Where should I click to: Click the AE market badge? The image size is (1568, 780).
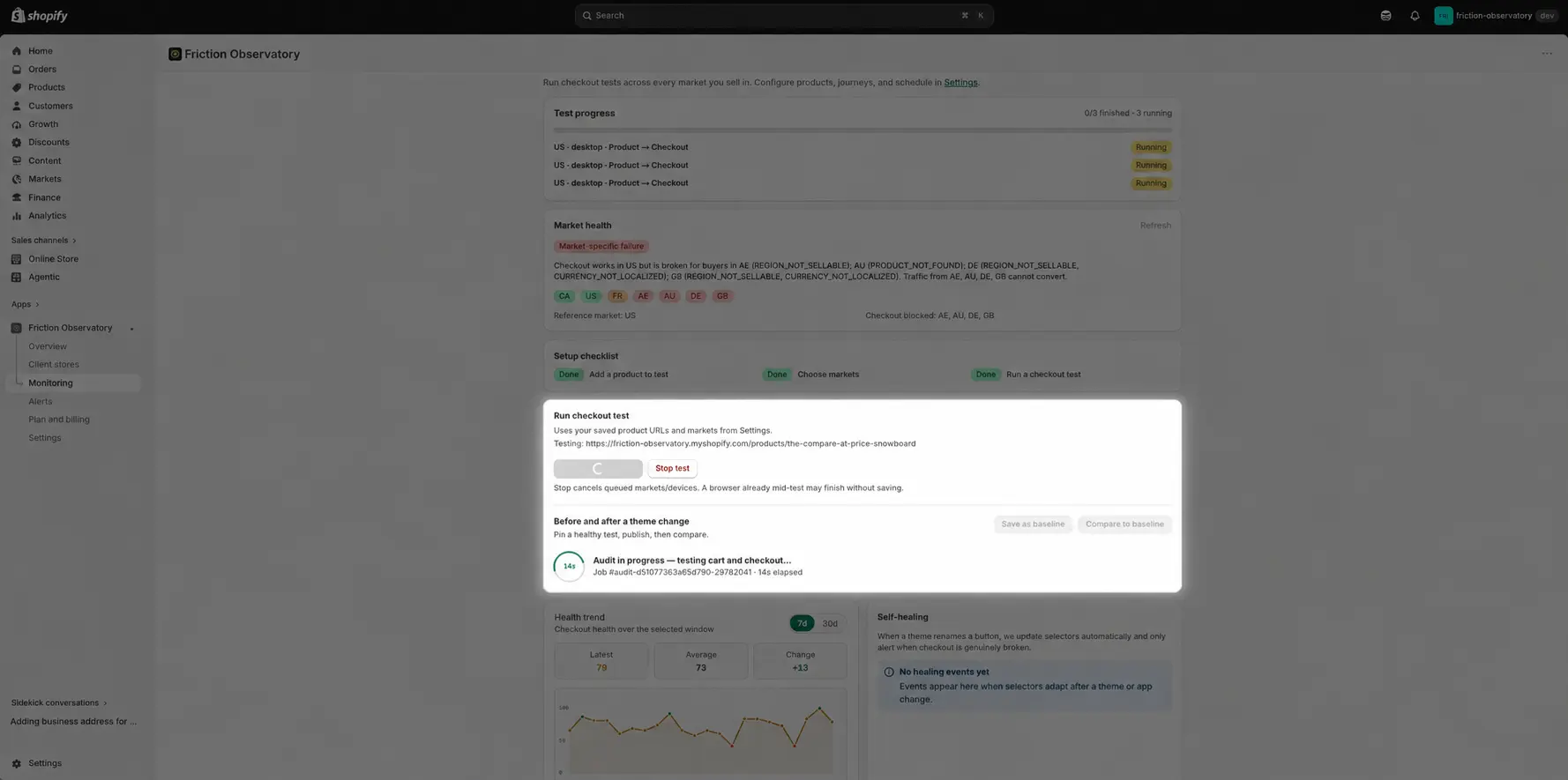[x=643, y=296]
